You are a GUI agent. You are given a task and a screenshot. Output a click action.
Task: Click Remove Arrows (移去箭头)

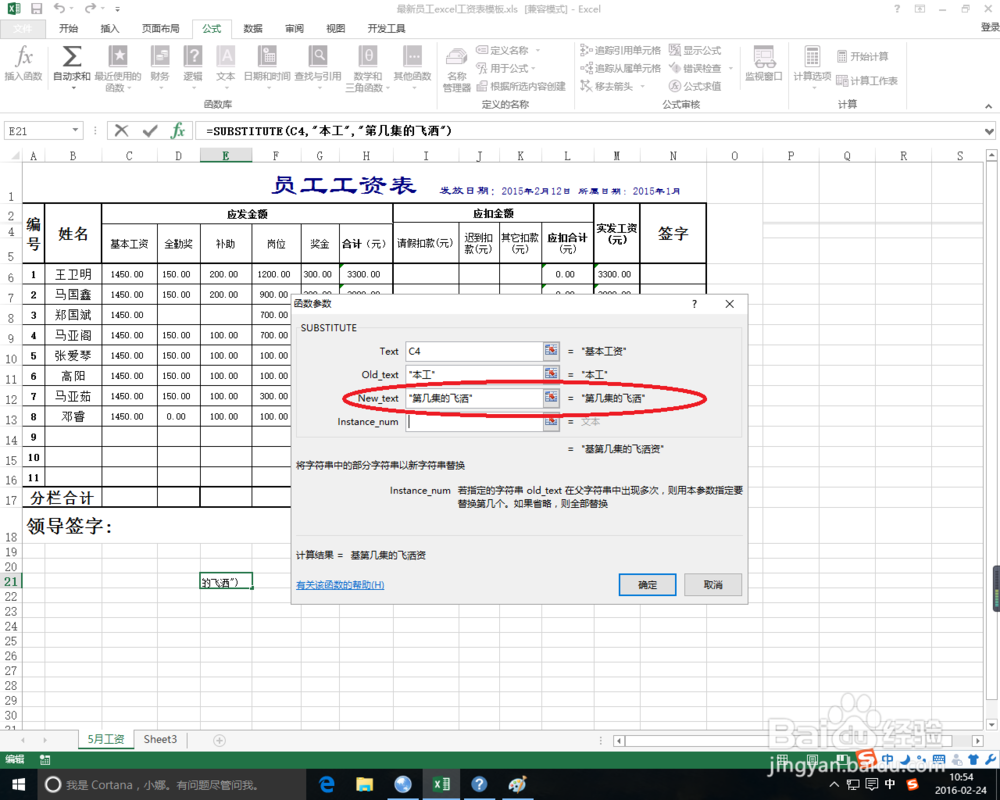coord(612,86)
